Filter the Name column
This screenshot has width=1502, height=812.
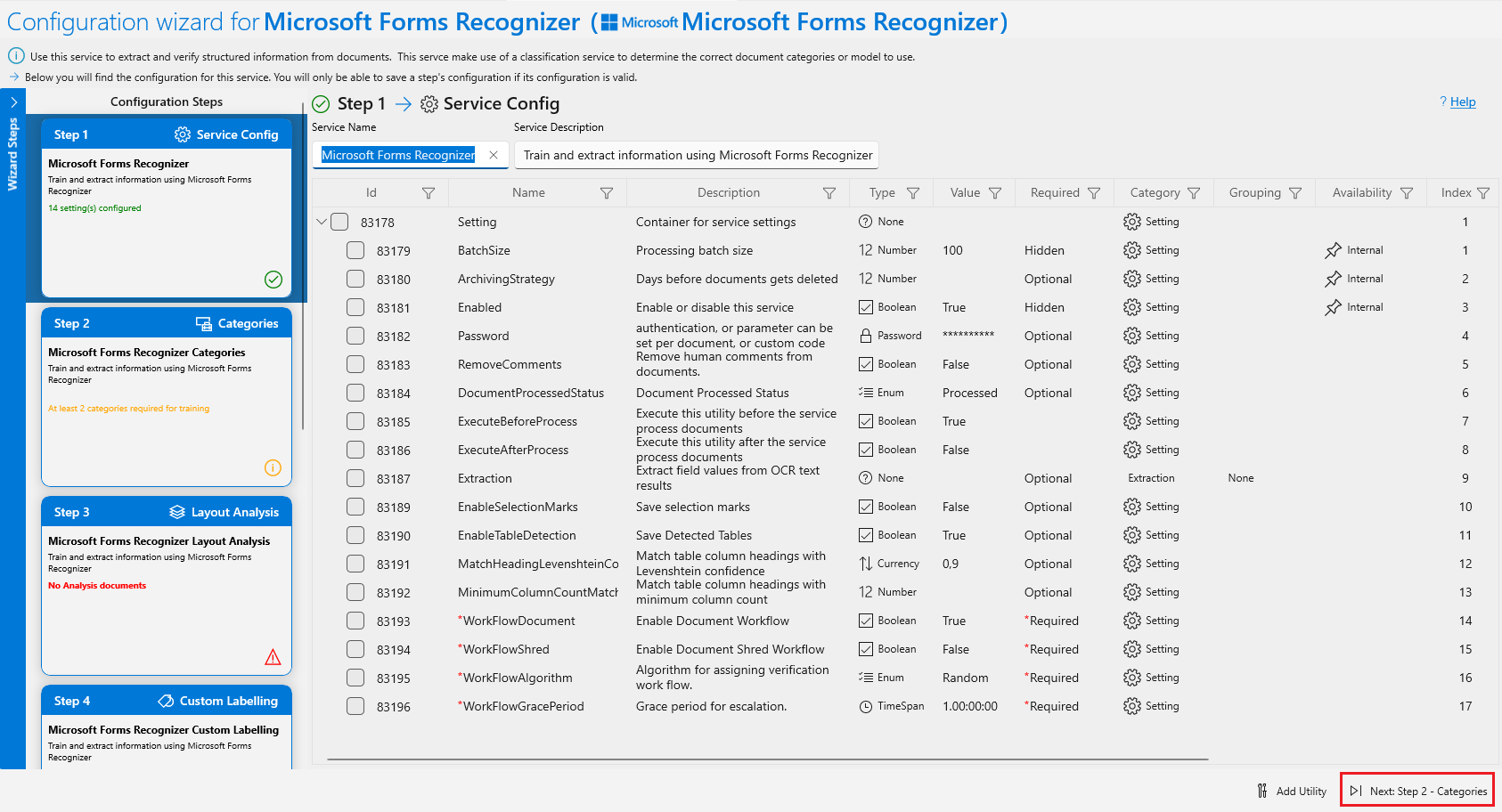[607, 193]
